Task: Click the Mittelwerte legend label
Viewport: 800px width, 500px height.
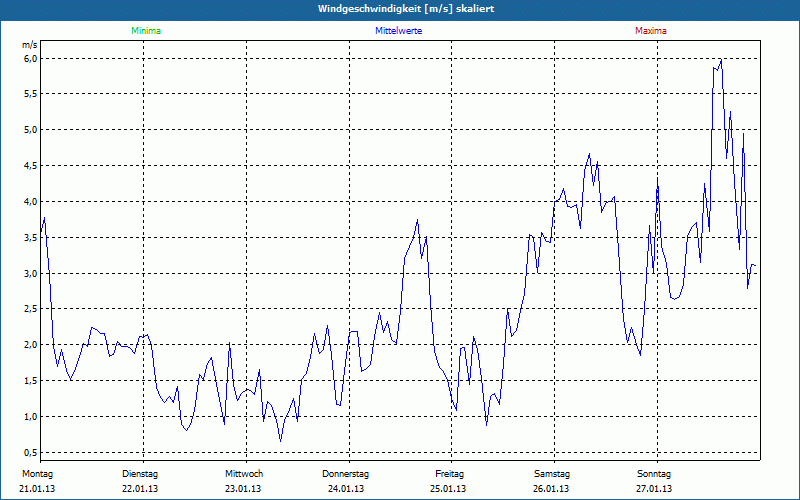Action: click(x=398, y=31)
